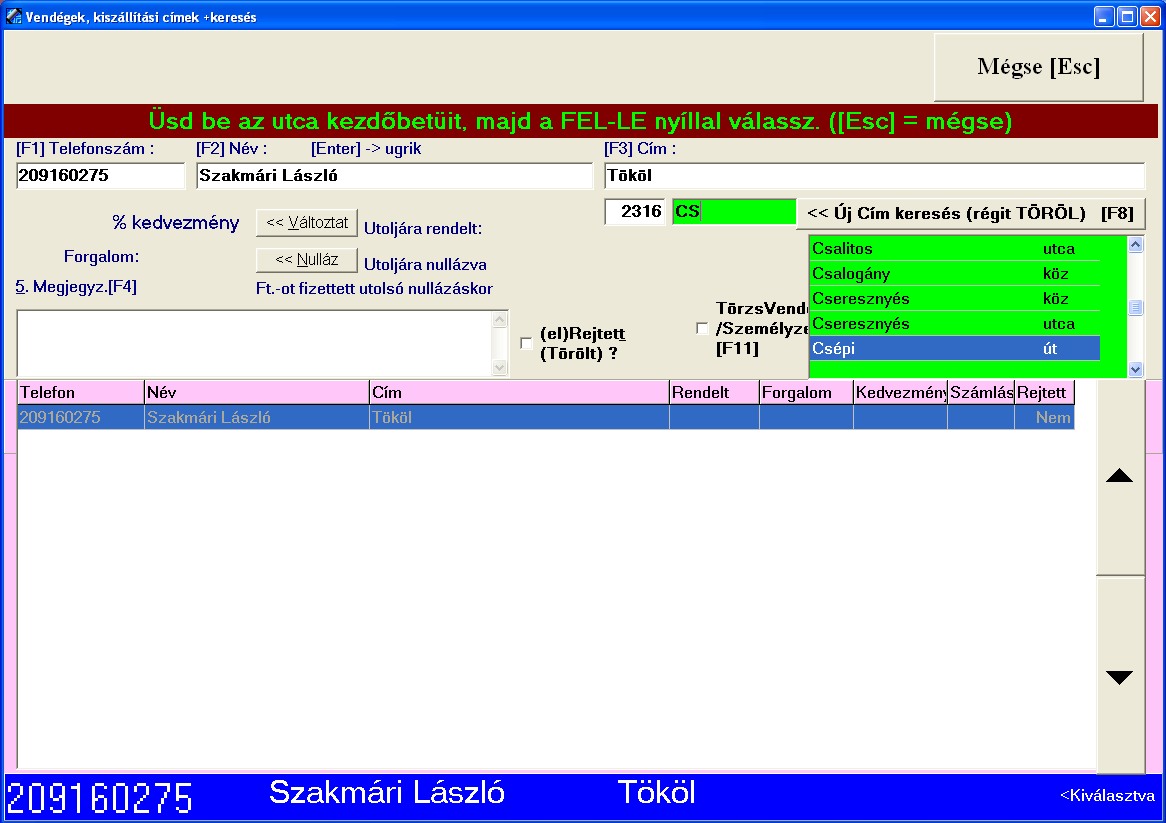Click the Rendelt column header
The width and height of the screenshot is (1166, 823).
[714, 393]
